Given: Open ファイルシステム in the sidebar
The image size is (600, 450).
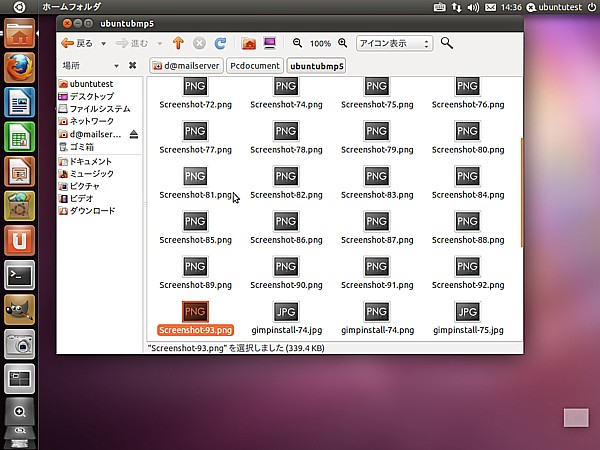Looking at the screenshot, I should (x=95, y=109).
